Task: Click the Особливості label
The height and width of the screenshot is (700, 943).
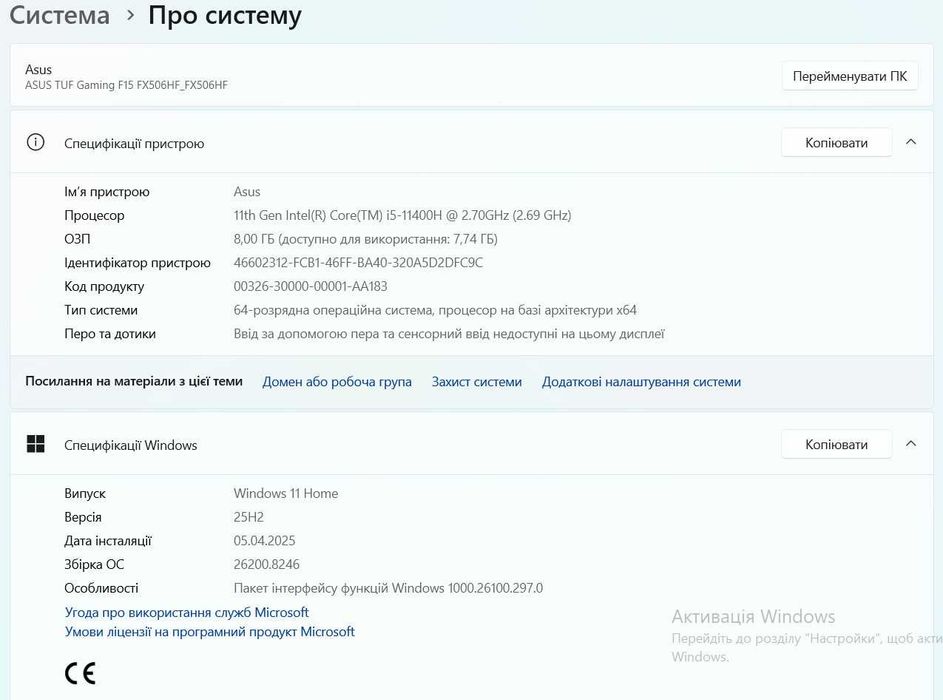Action: [101, 588]
